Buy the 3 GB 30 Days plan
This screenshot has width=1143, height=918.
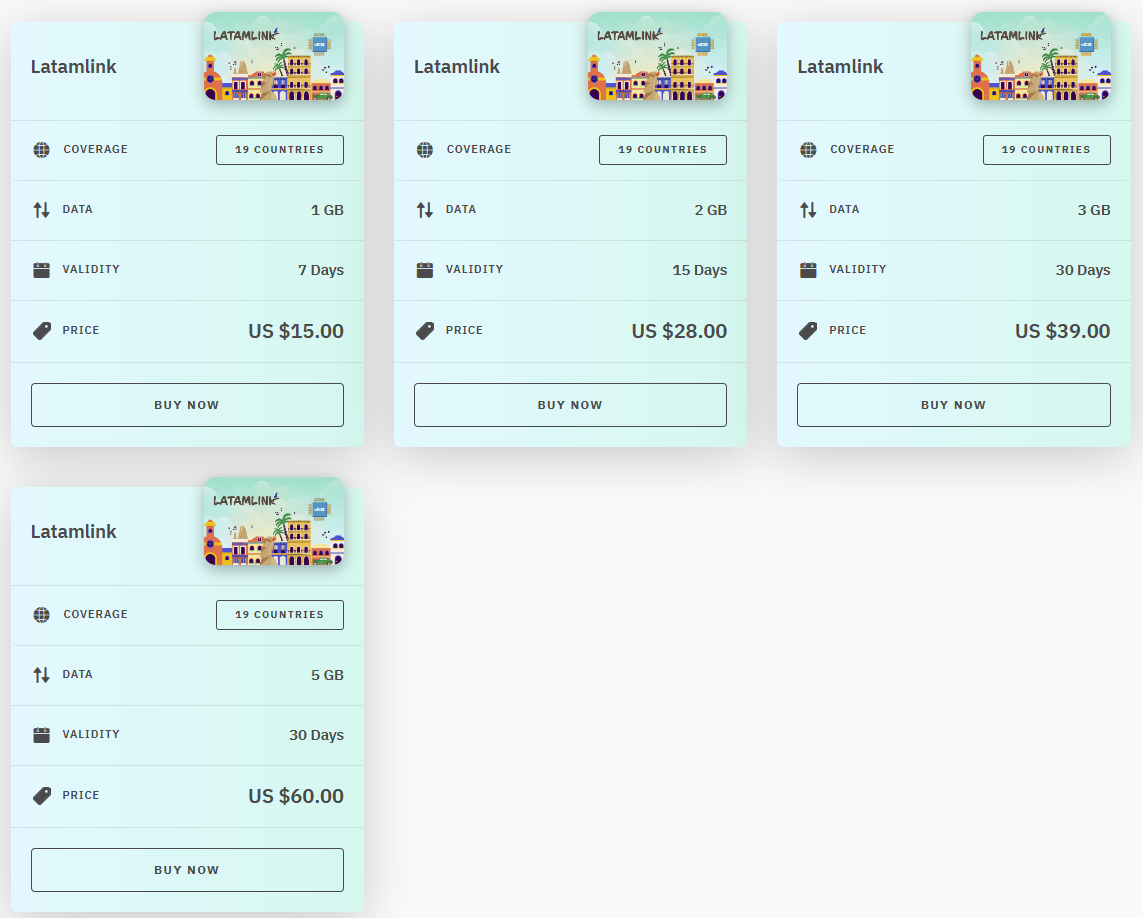click(953, 405)
